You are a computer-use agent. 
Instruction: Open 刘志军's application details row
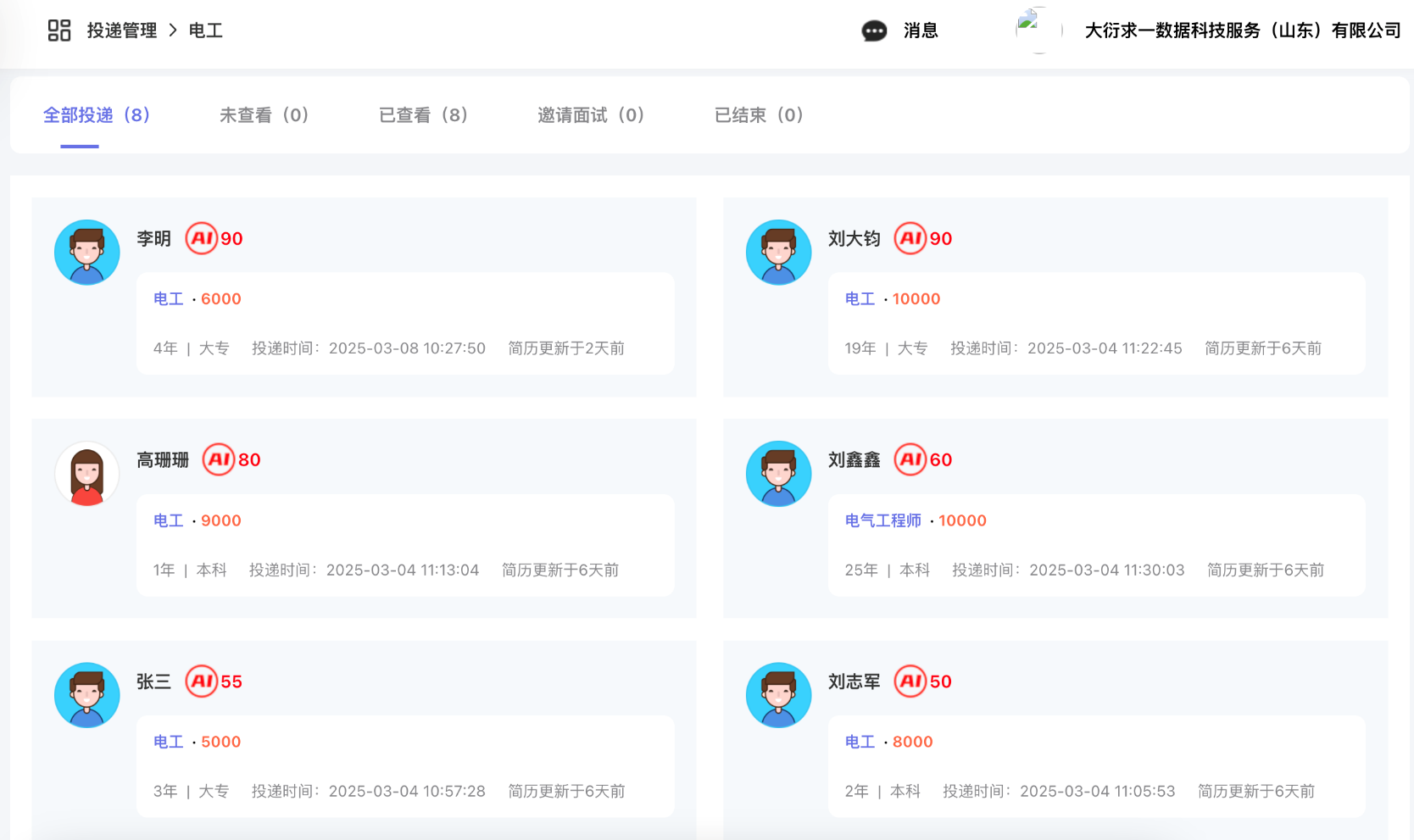[x=1096, y=767]
